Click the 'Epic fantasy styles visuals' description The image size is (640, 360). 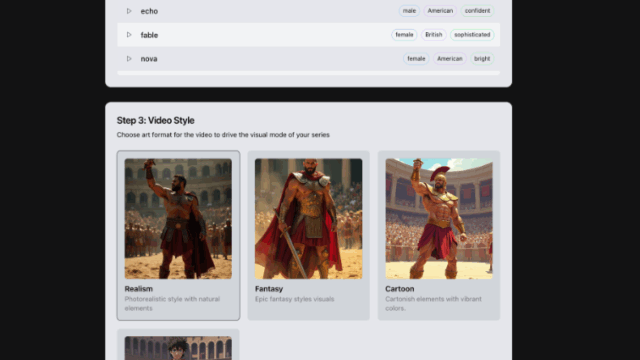pyautogui.click(x=294, y=299)
